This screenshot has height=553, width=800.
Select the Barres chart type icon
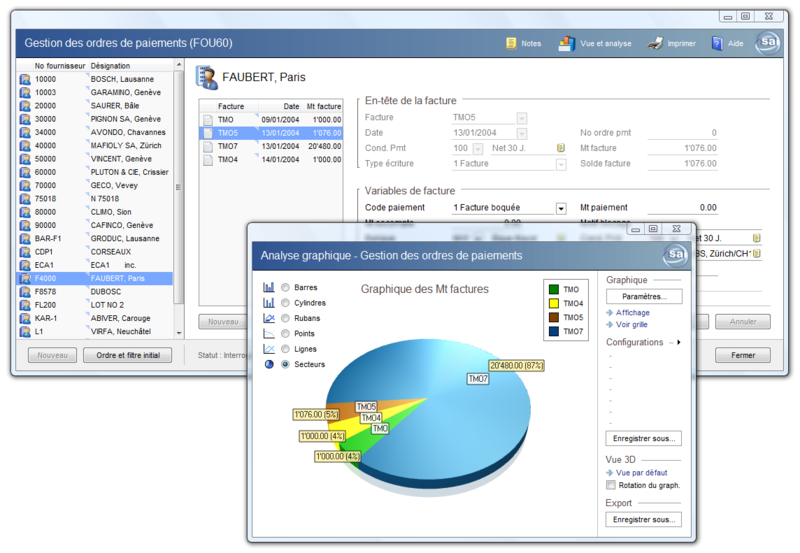click(269, 287)
